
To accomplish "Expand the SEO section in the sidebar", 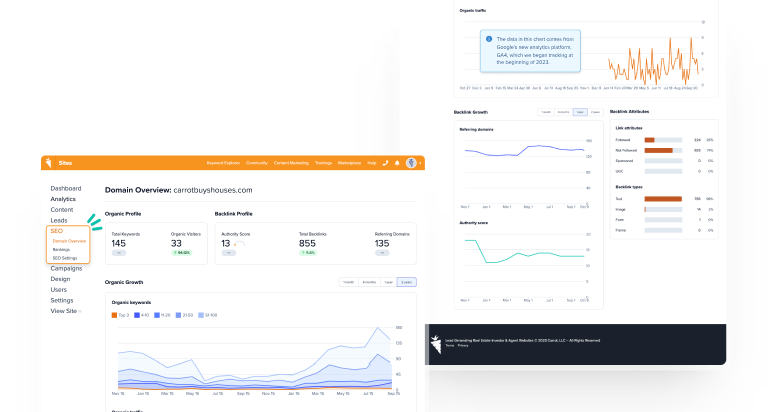I will [57, 231].
